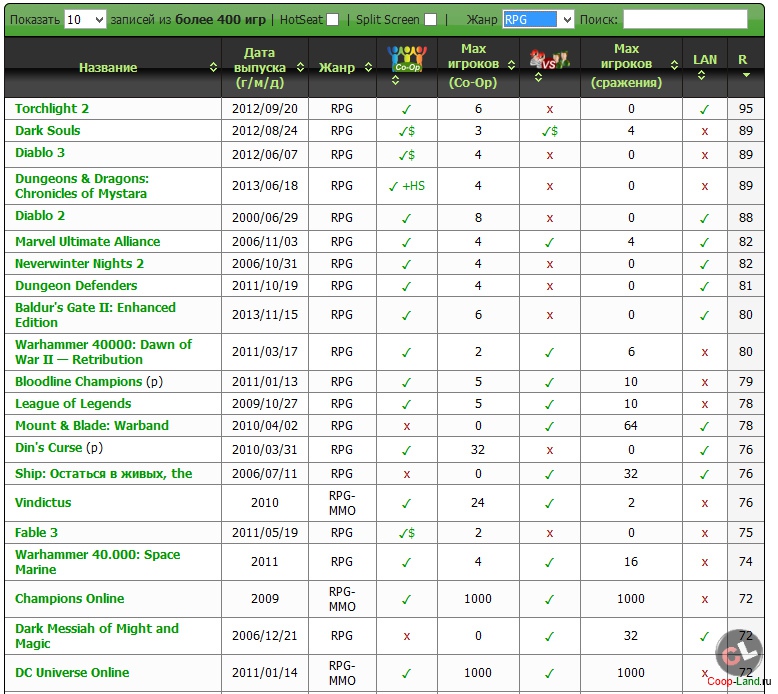Click sort arrows next to Дата выпуска
This screenshot has width=778, height=694.
(300, 67)
